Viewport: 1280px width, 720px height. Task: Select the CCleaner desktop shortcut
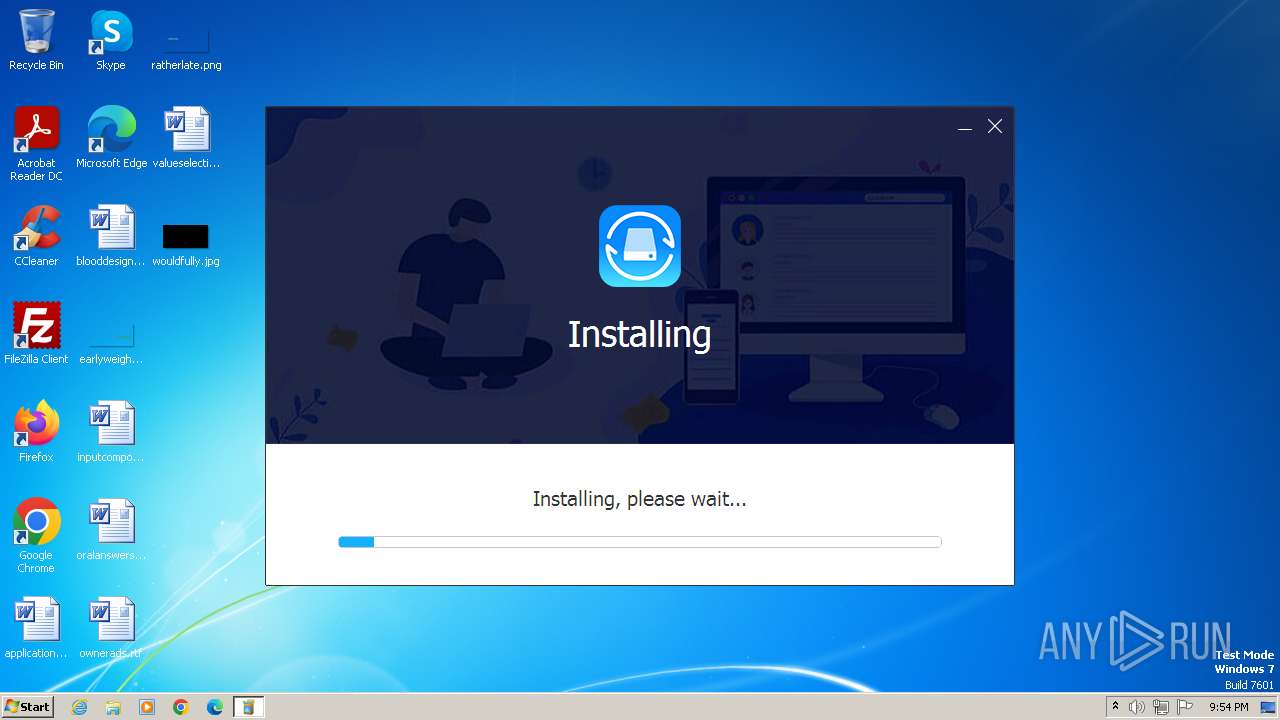[36, 236]
